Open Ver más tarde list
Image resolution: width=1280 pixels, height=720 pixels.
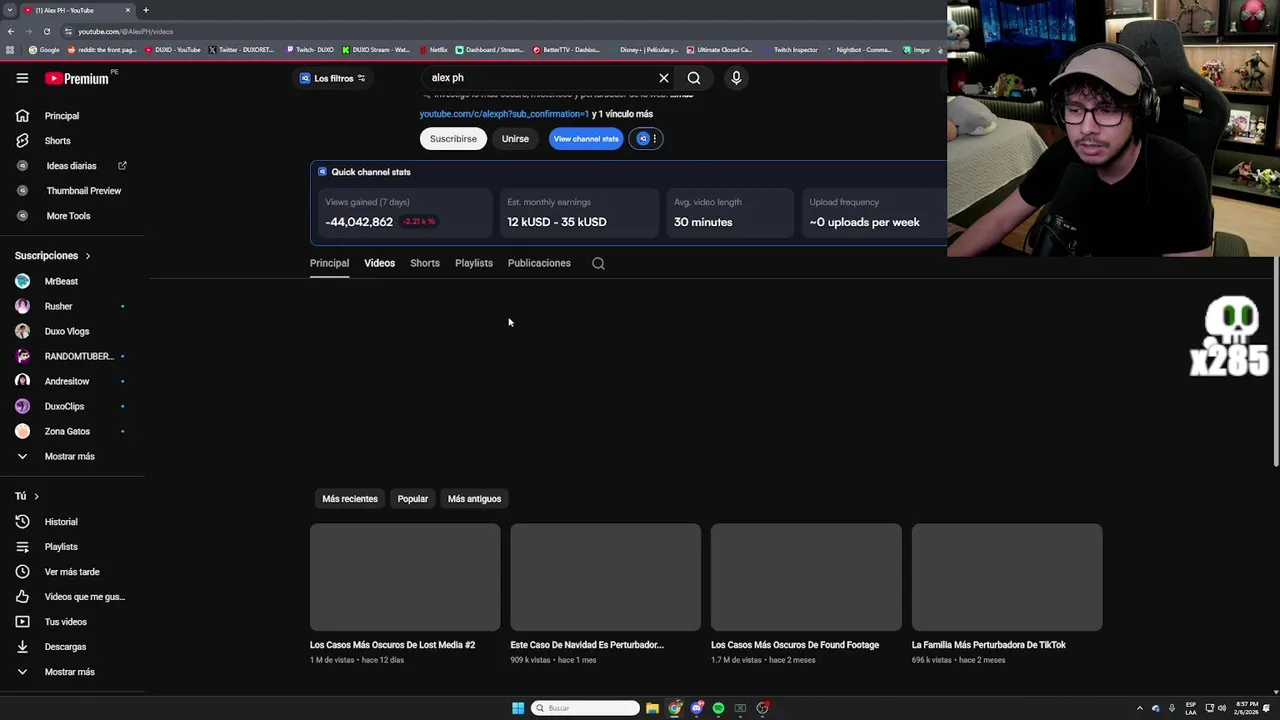pyautogui.click(x=72, y=572)
